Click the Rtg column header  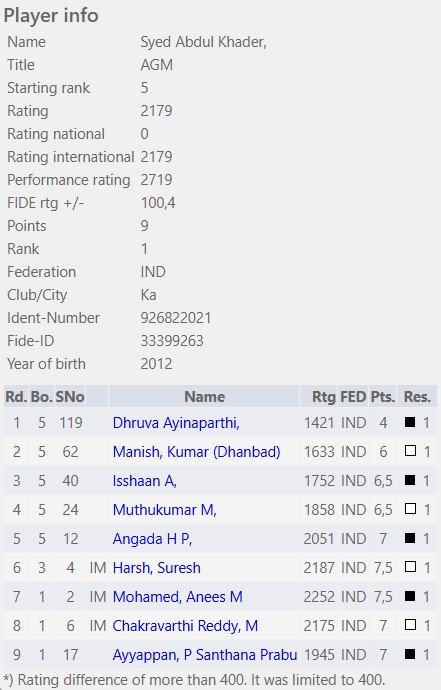pos(323,397)
